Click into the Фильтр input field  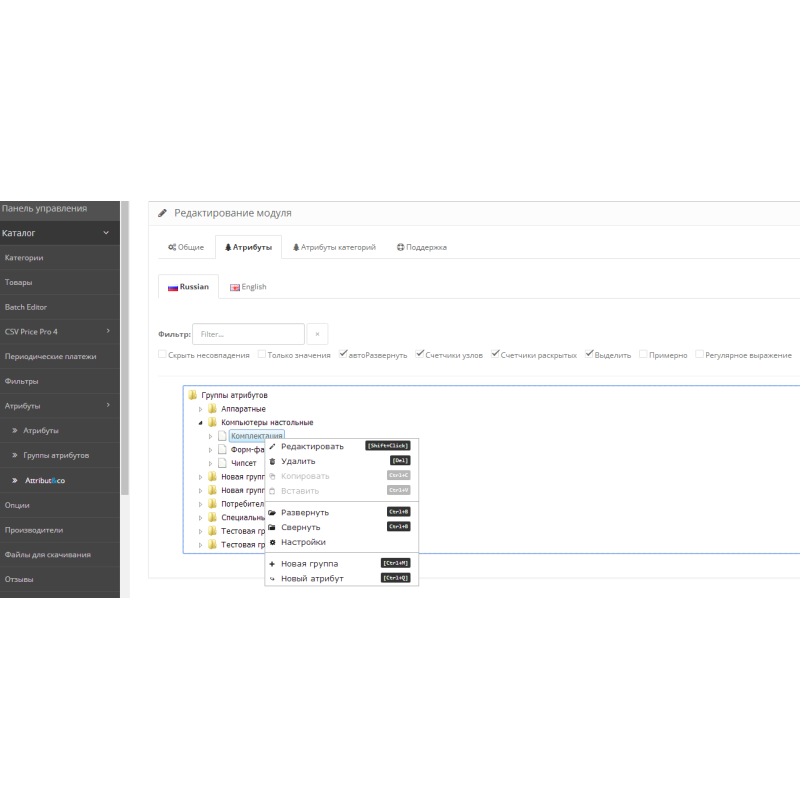click(248, 334)
